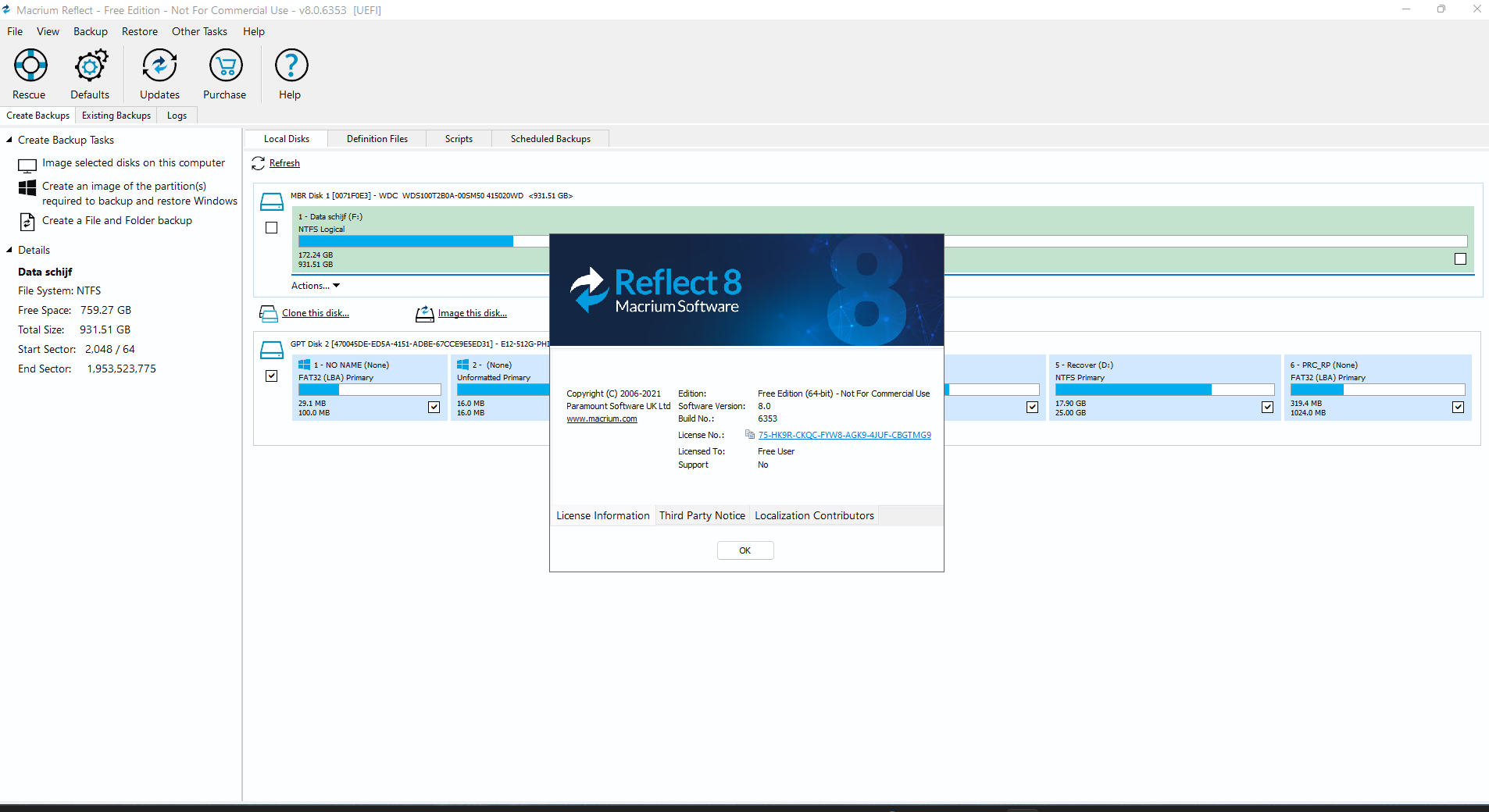Open the Defaults gear icon

(91, 66)
